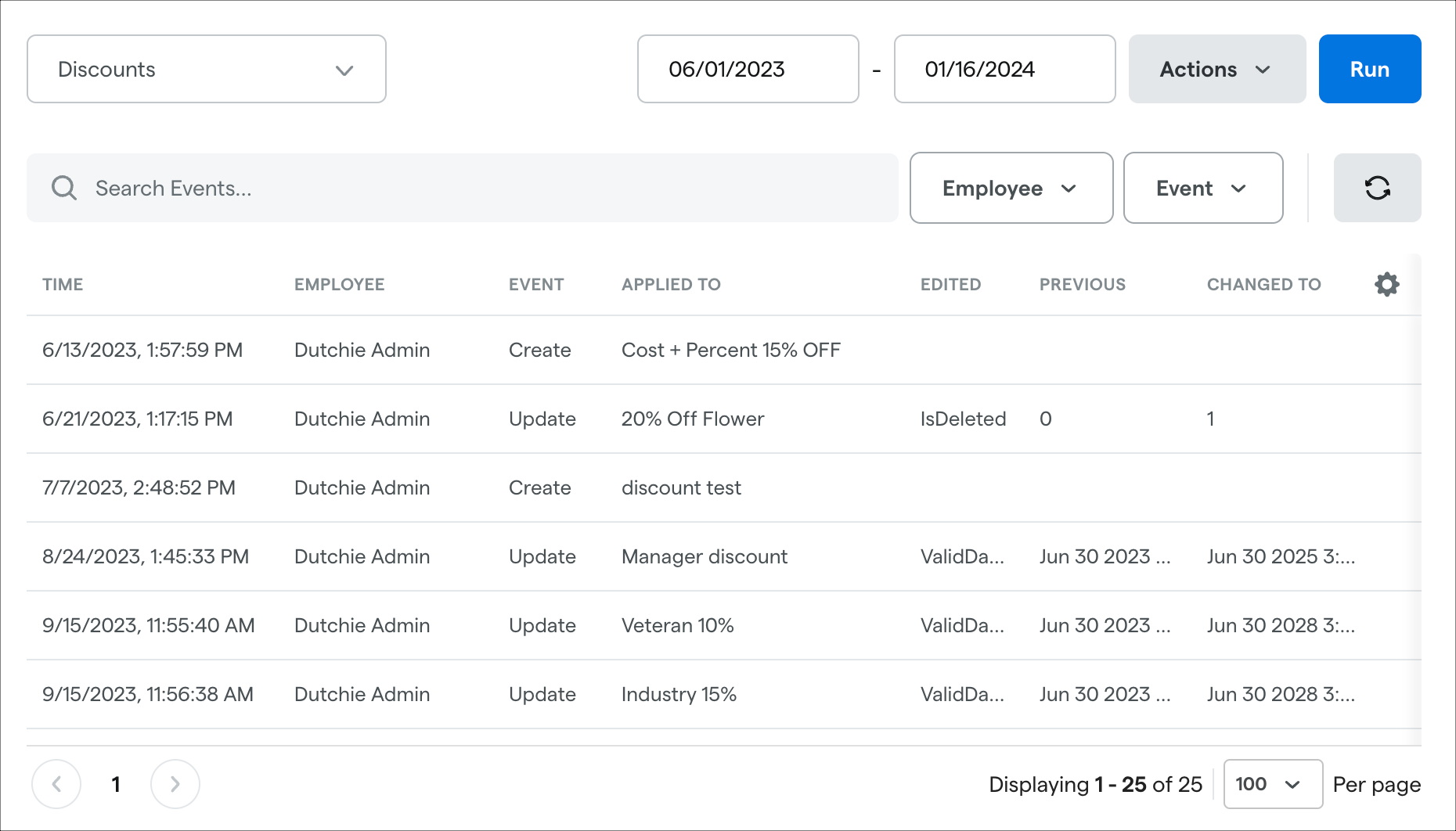Select page number 1
1456x831 pixels.
click(116, 784)
